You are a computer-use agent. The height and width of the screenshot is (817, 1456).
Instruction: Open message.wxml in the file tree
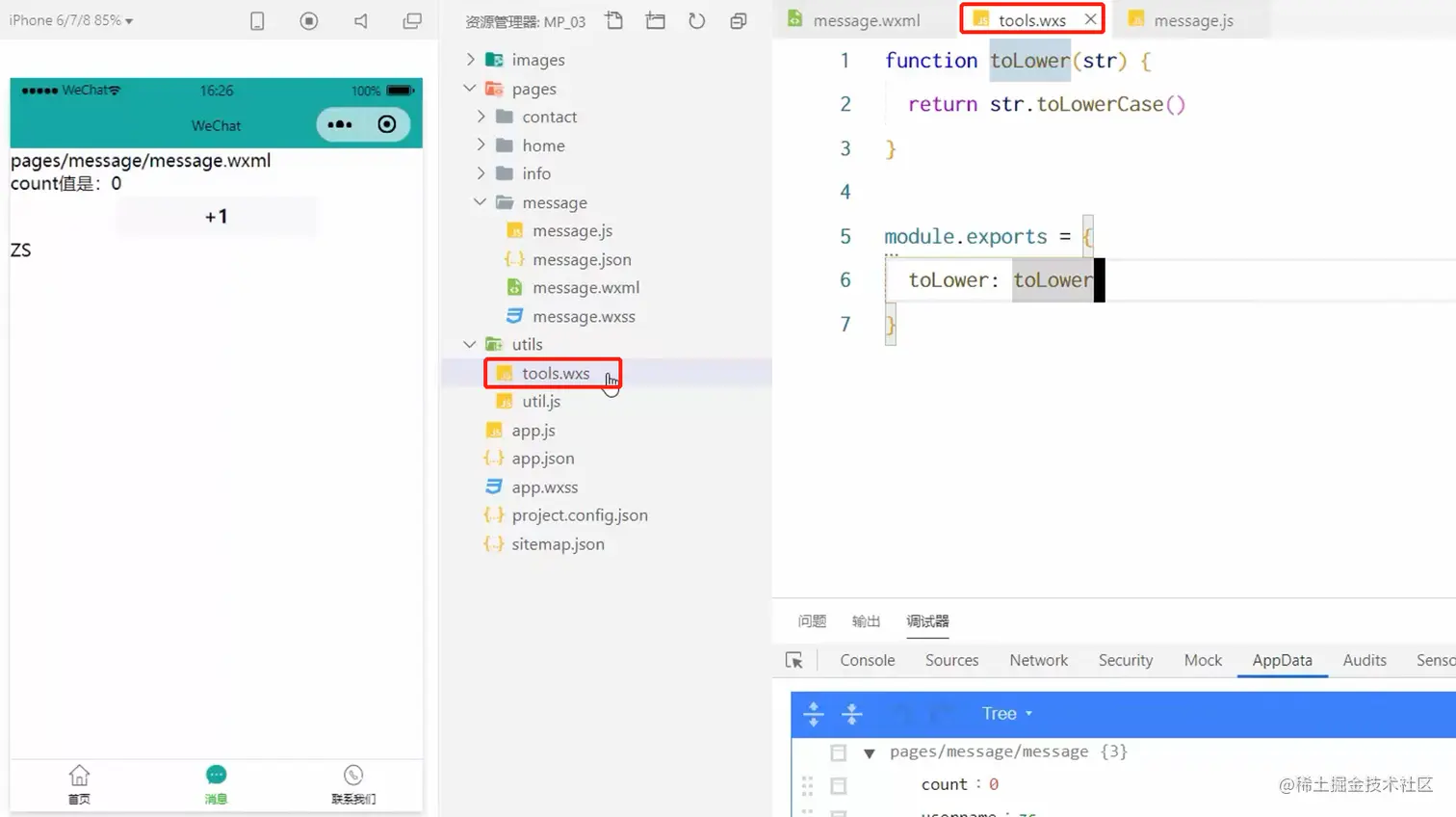tap(585, 287)
